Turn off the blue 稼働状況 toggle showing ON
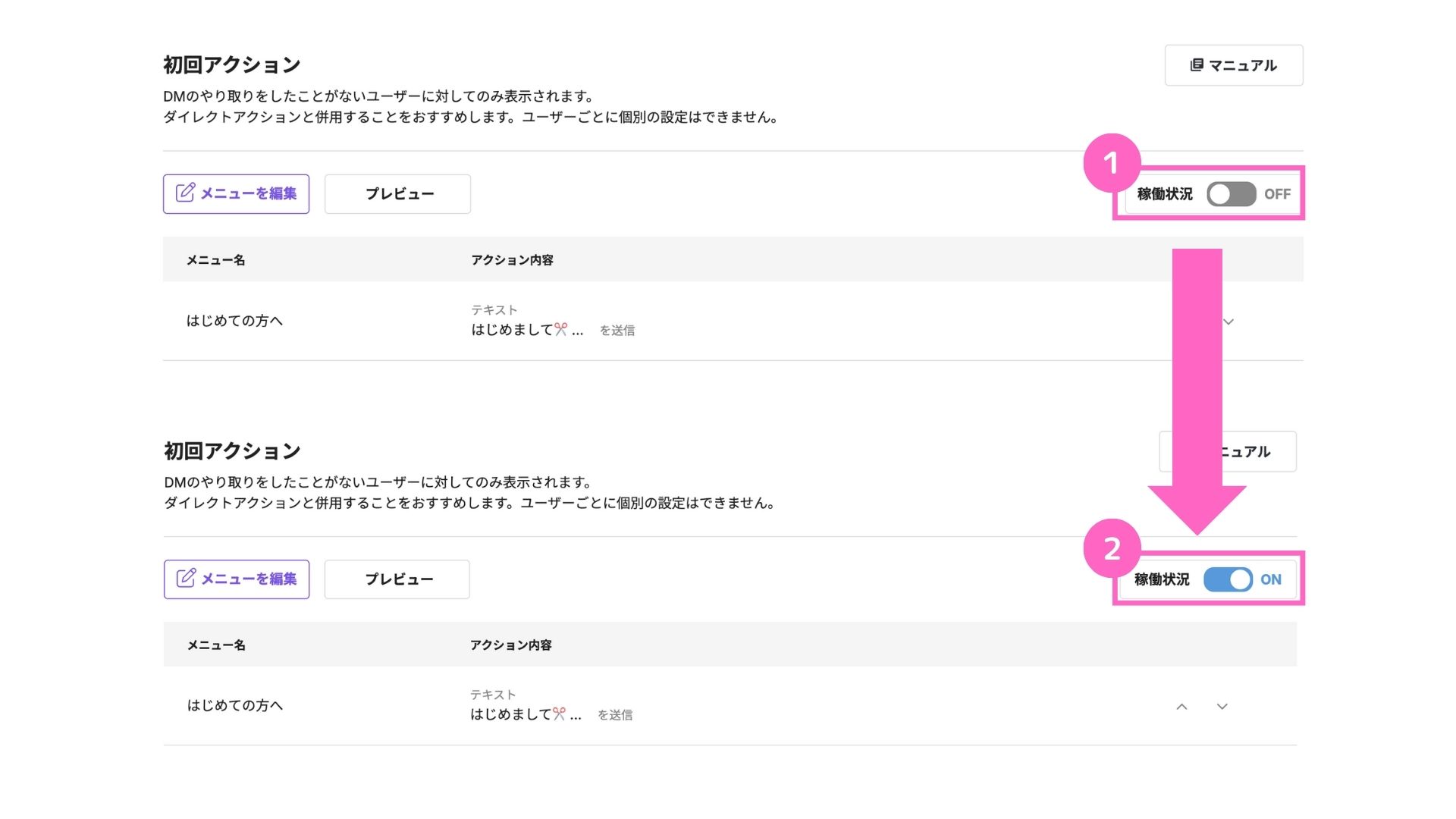Viewport: 1456px width, 819px height. (1228, 579)
